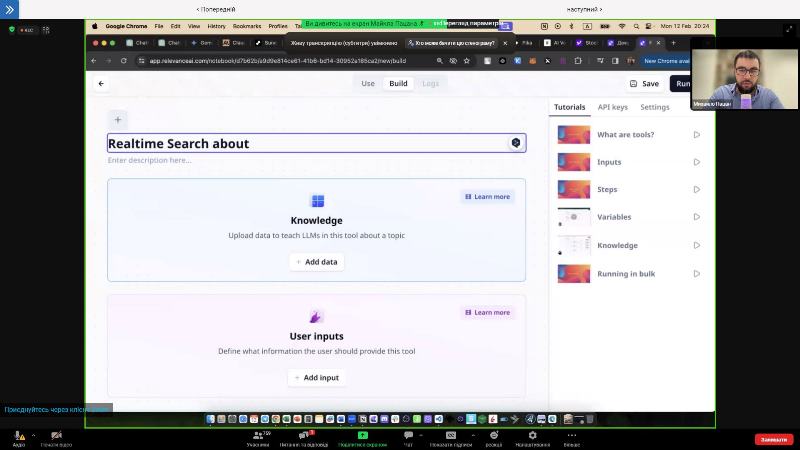
Task: Switch to the Build mode
Action: click(398, 83)
